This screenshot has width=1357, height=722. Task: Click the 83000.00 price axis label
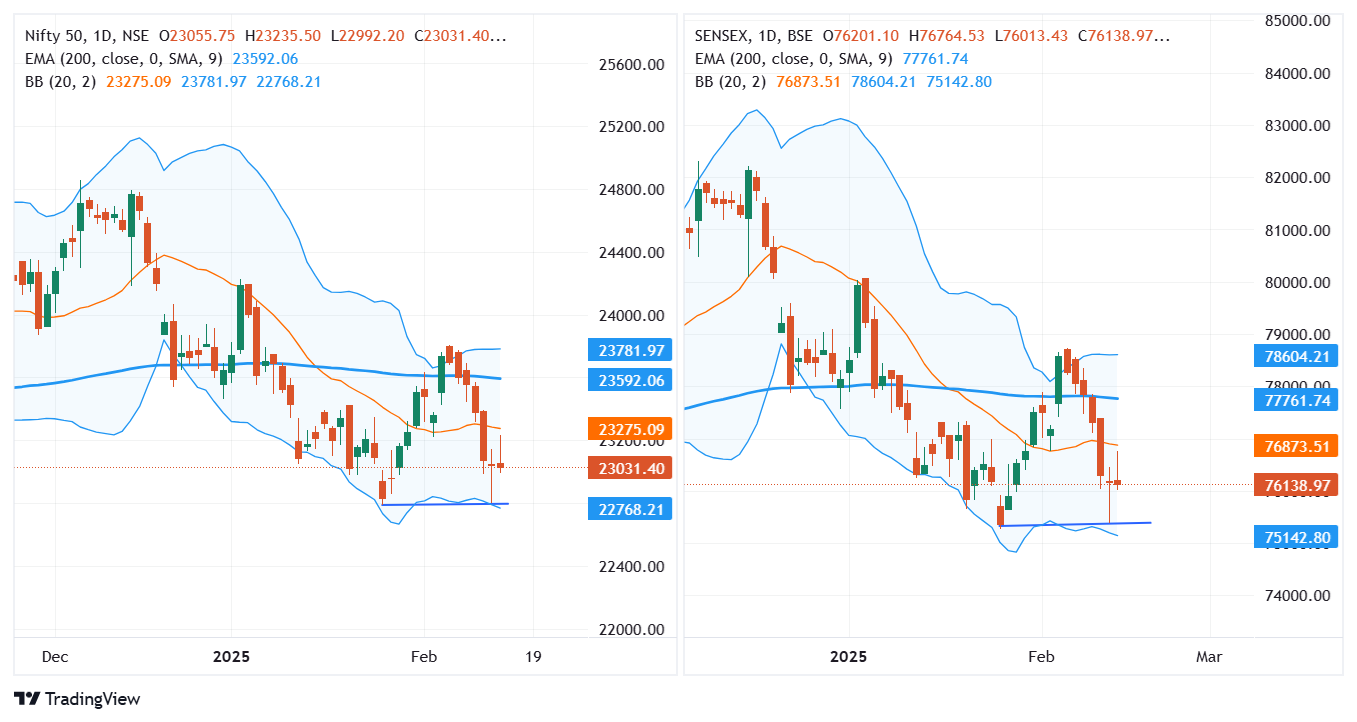tap(1297, 126)
